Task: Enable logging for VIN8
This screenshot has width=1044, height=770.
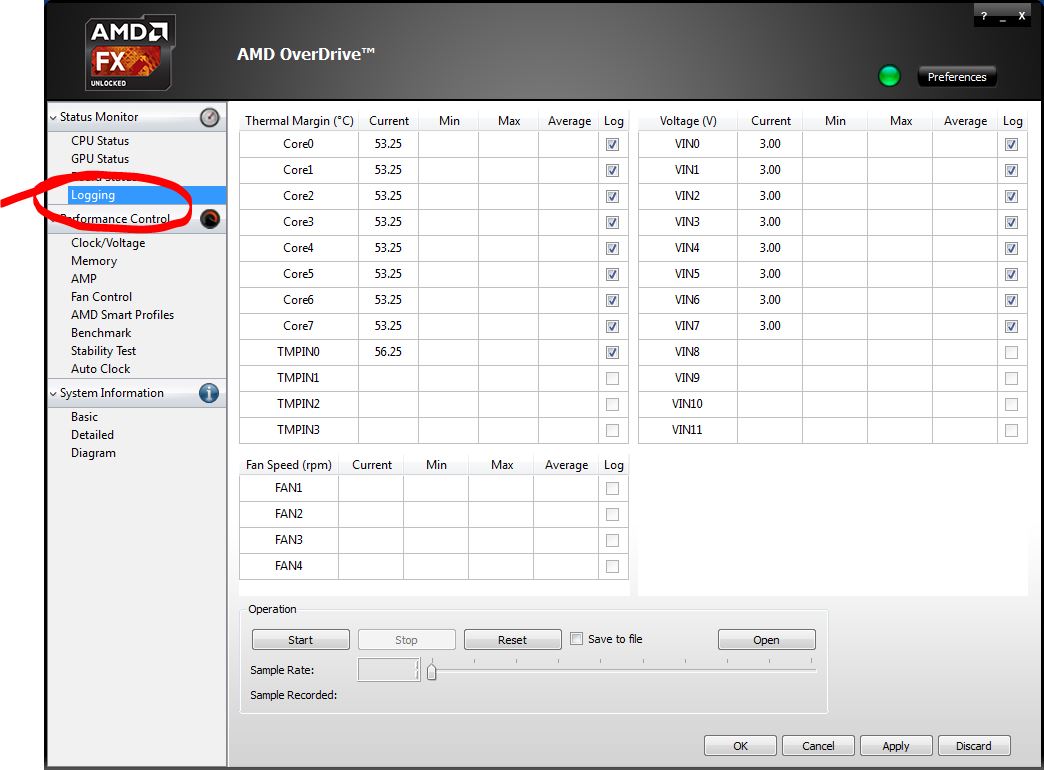Action: click(x=1011, y=352)
